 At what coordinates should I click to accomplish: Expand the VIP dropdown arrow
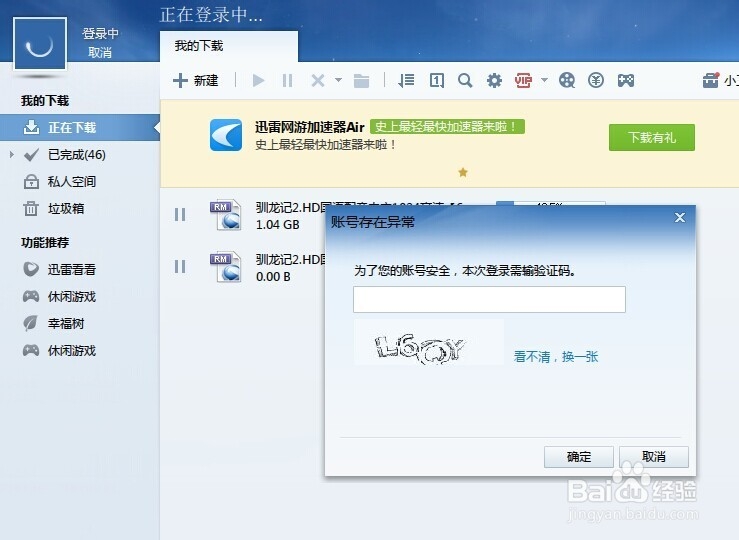coord(544,80)
